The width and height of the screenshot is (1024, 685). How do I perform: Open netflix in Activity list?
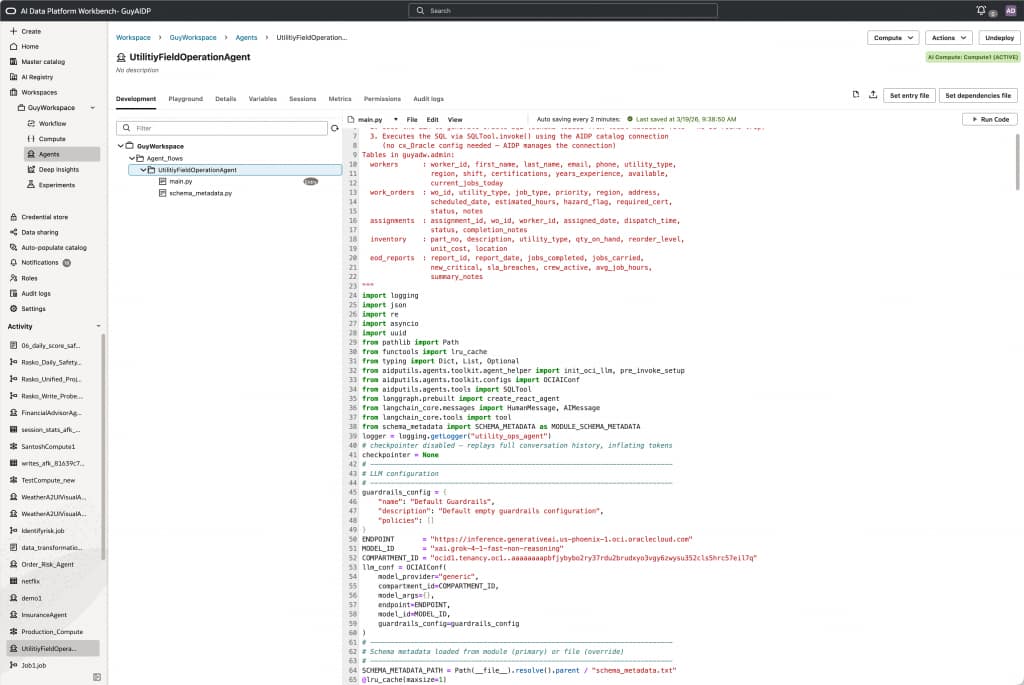pos(25,581)
